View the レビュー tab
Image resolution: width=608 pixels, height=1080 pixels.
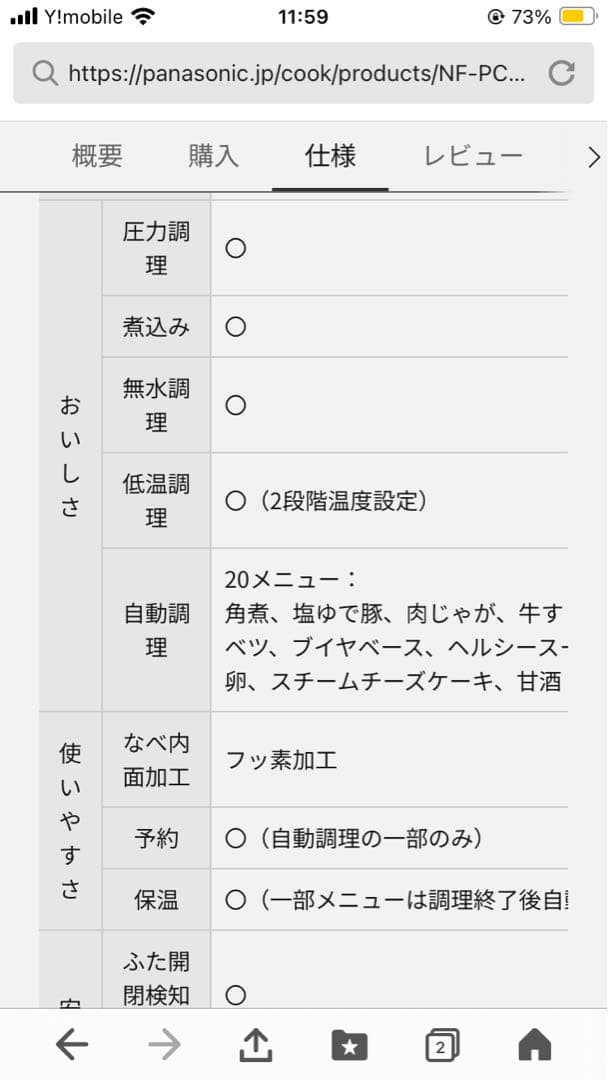tap(471, 156)
